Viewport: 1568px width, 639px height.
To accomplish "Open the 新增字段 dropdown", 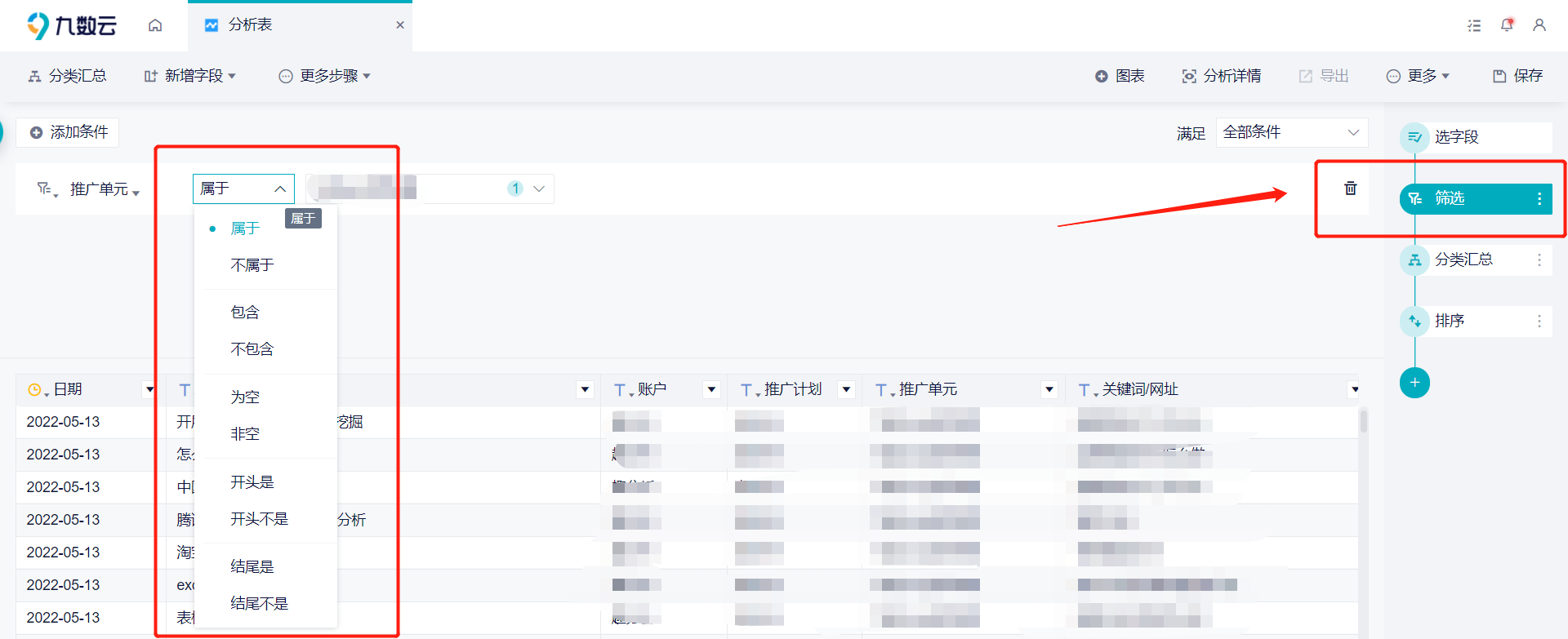I will [190, 76].
